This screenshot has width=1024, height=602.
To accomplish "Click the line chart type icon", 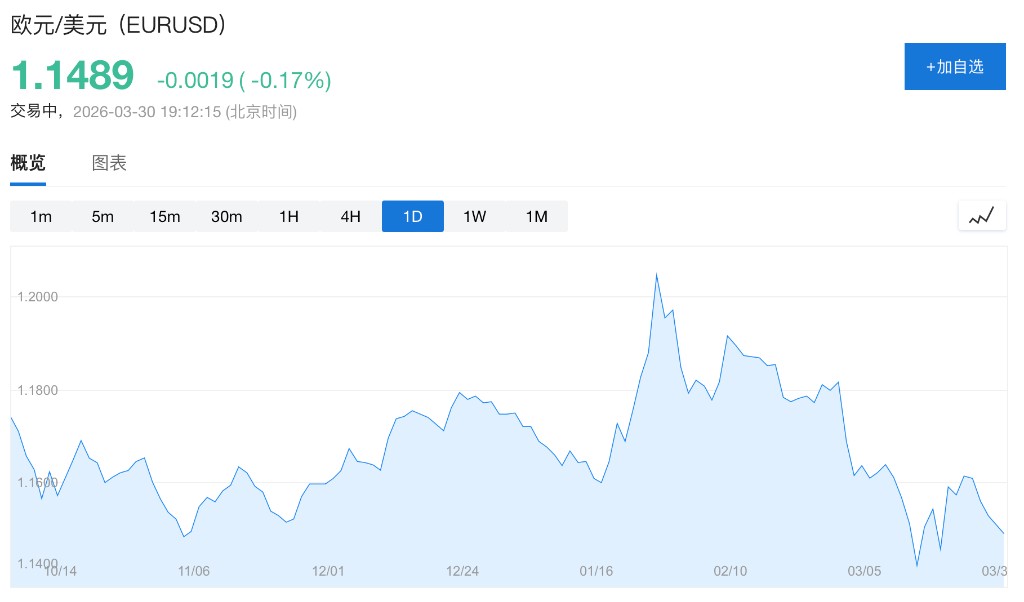I will (981, 216).
